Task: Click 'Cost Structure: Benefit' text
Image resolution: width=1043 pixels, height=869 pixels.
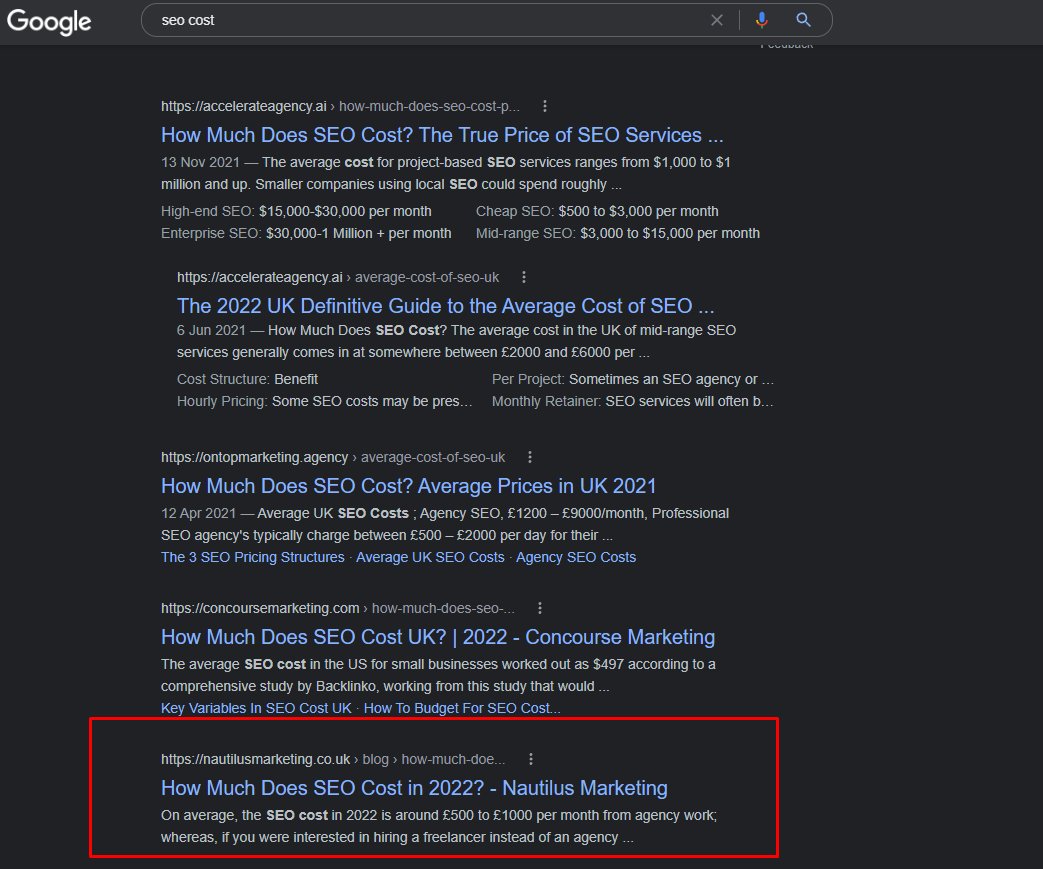Action: click(x=247, y=379)
